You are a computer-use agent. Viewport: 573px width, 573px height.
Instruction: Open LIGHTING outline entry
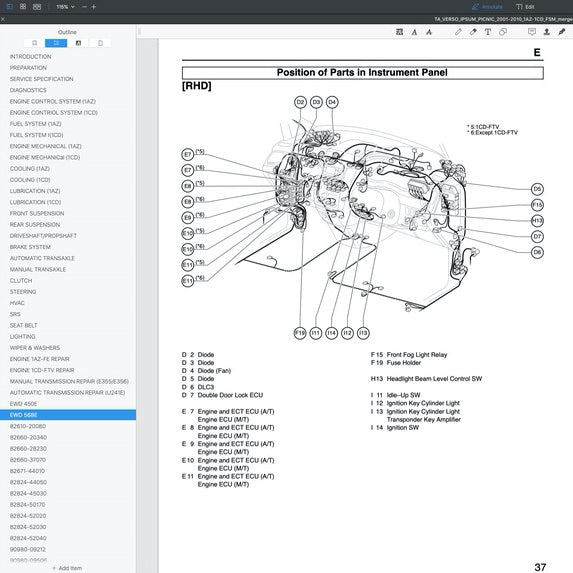tap(22, 337)
